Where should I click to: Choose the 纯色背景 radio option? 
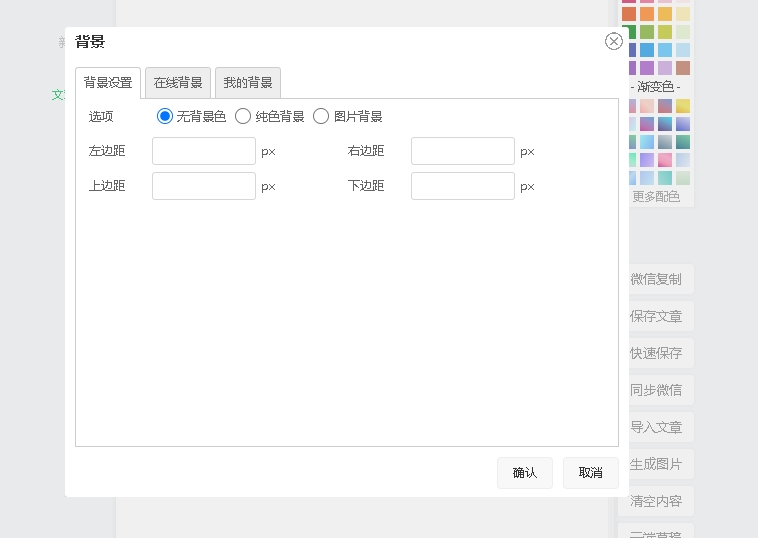[x=243, y=116]
